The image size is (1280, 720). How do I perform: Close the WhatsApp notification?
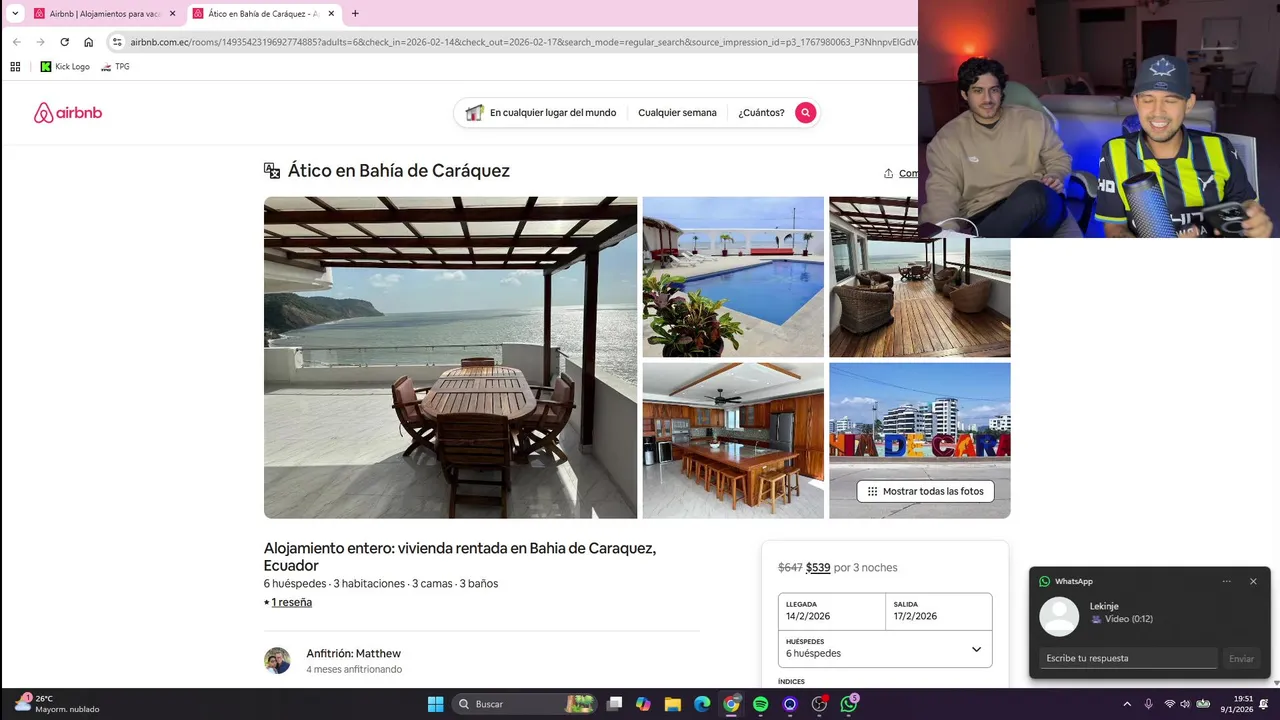[1253, 581]
